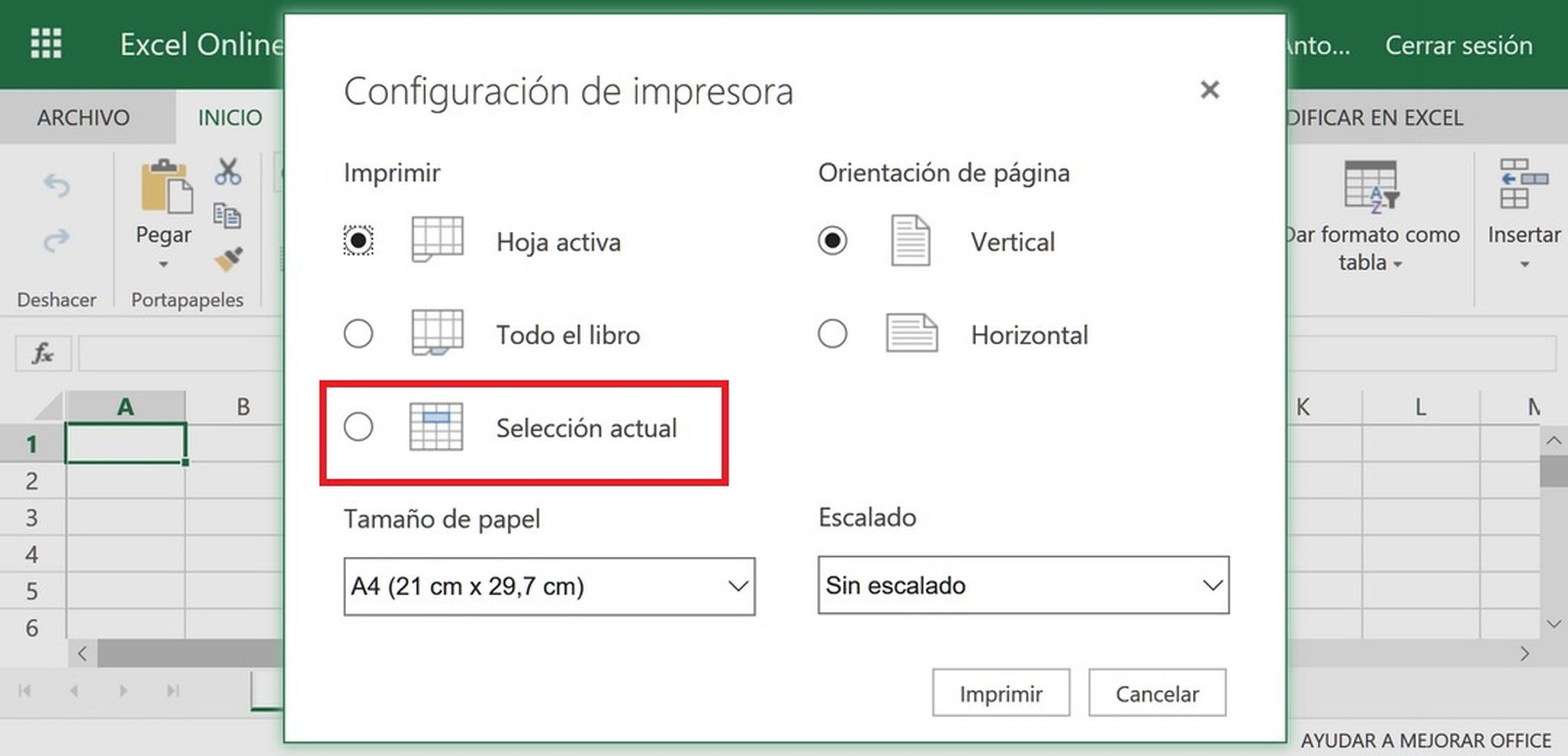
Task: Click the Undo (Deshacer) icon
Action: click(x=57, y=186)
